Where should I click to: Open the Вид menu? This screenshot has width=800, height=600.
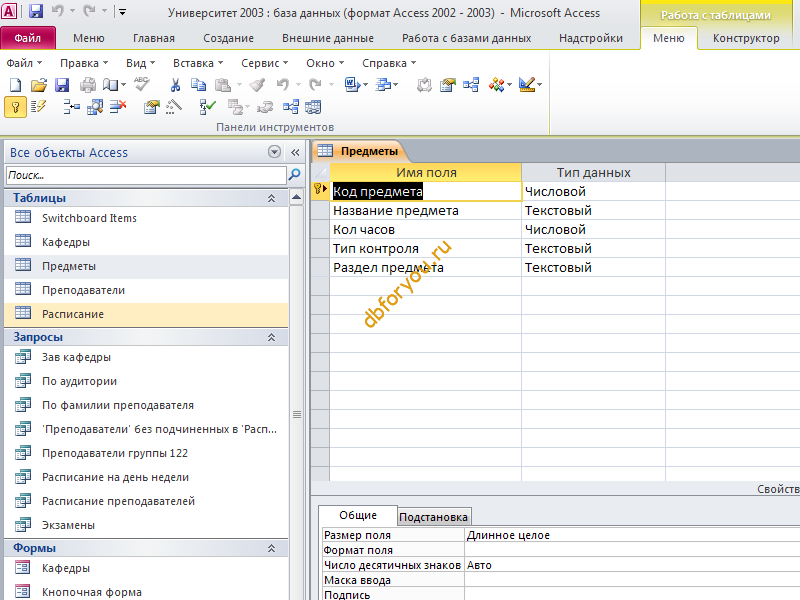point(140,63)
